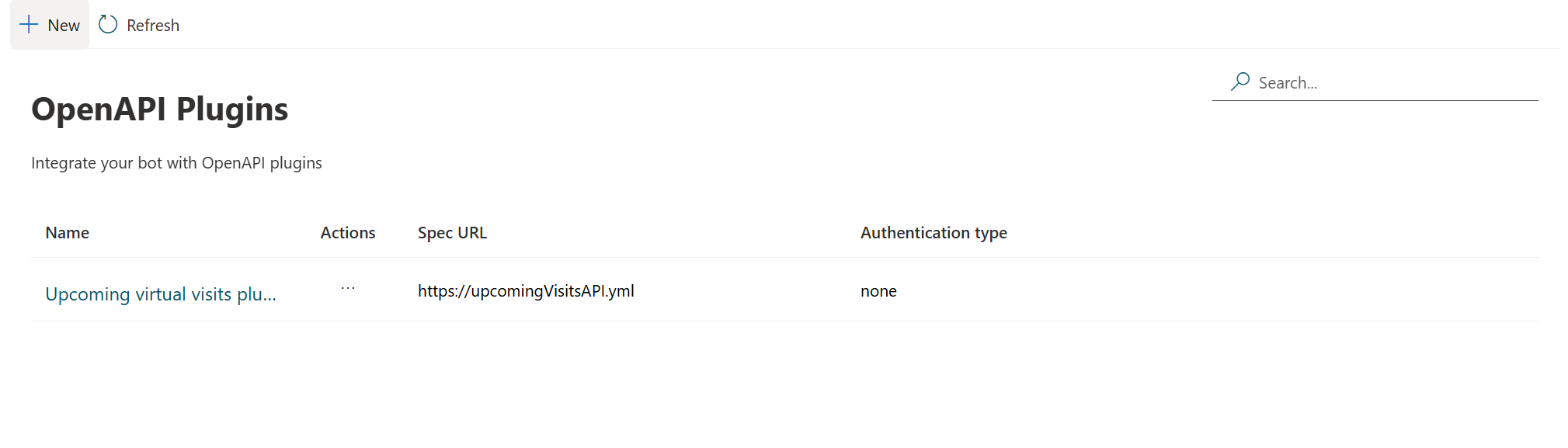Click the magnifier search icon
The height and width of the screenshot is (448, 1568).
coord(1240,82)
